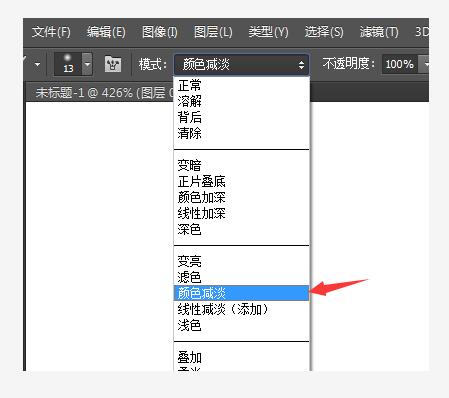The image size is (449, 398).
Task: Toggle the brush panel icon
Action: tap(113, 64)
